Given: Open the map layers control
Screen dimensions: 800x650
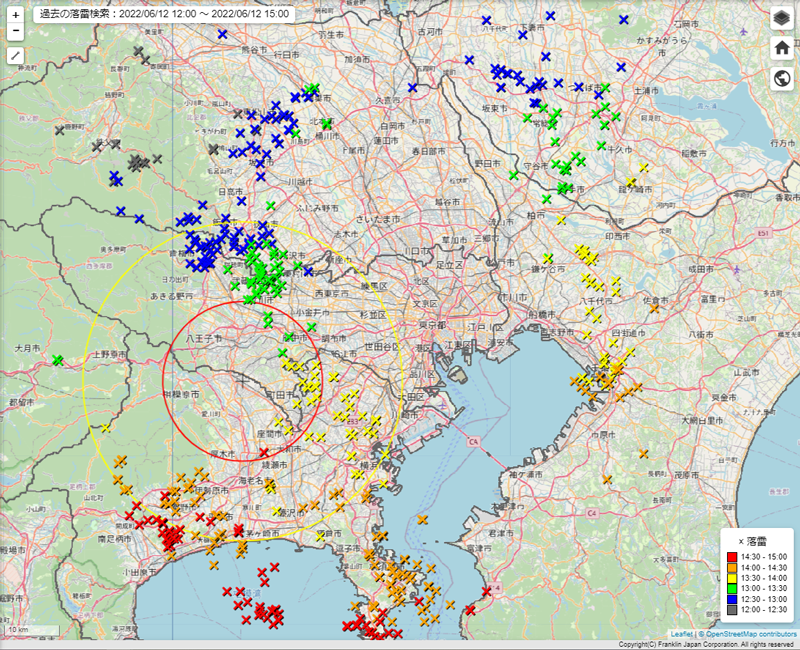Looking at the screenshot, I should pos(781,19).
